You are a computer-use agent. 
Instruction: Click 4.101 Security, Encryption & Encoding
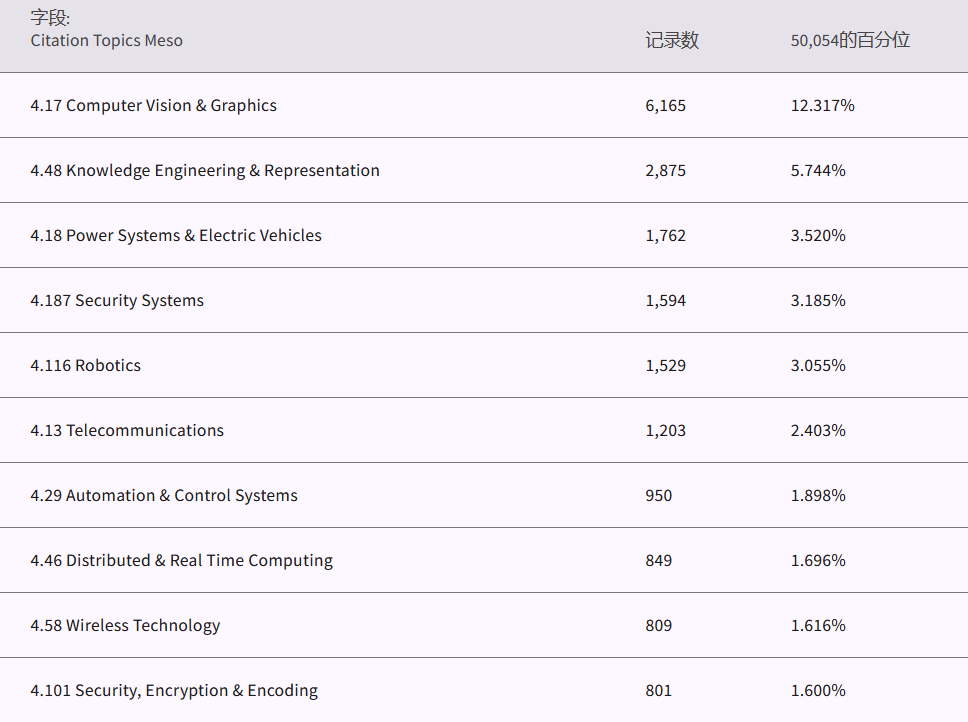point(174,691)
